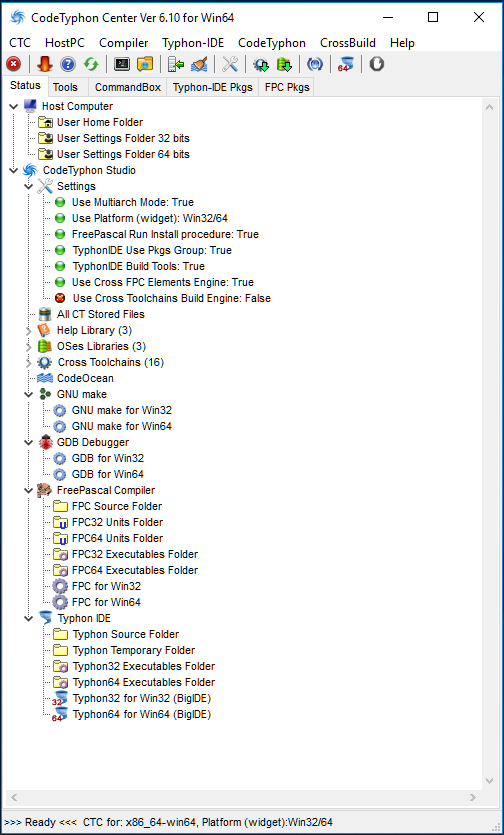Select 'TyphonIDE Build Tools: True' row
This screenshot has width=504, height=835.
pos(139,266)
